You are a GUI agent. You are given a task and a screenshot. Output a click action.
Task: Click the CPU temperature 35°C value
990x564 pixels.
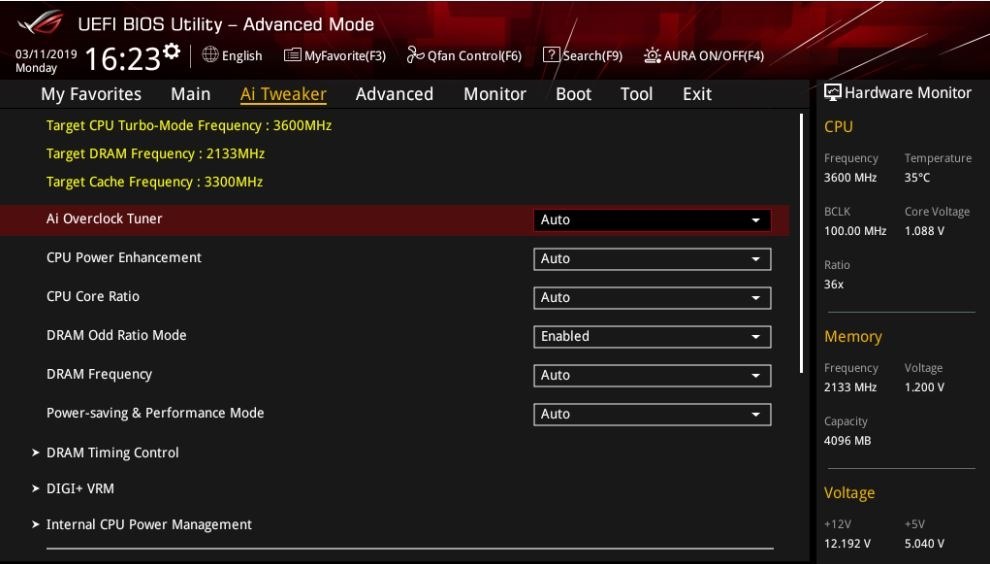(917, 177)
